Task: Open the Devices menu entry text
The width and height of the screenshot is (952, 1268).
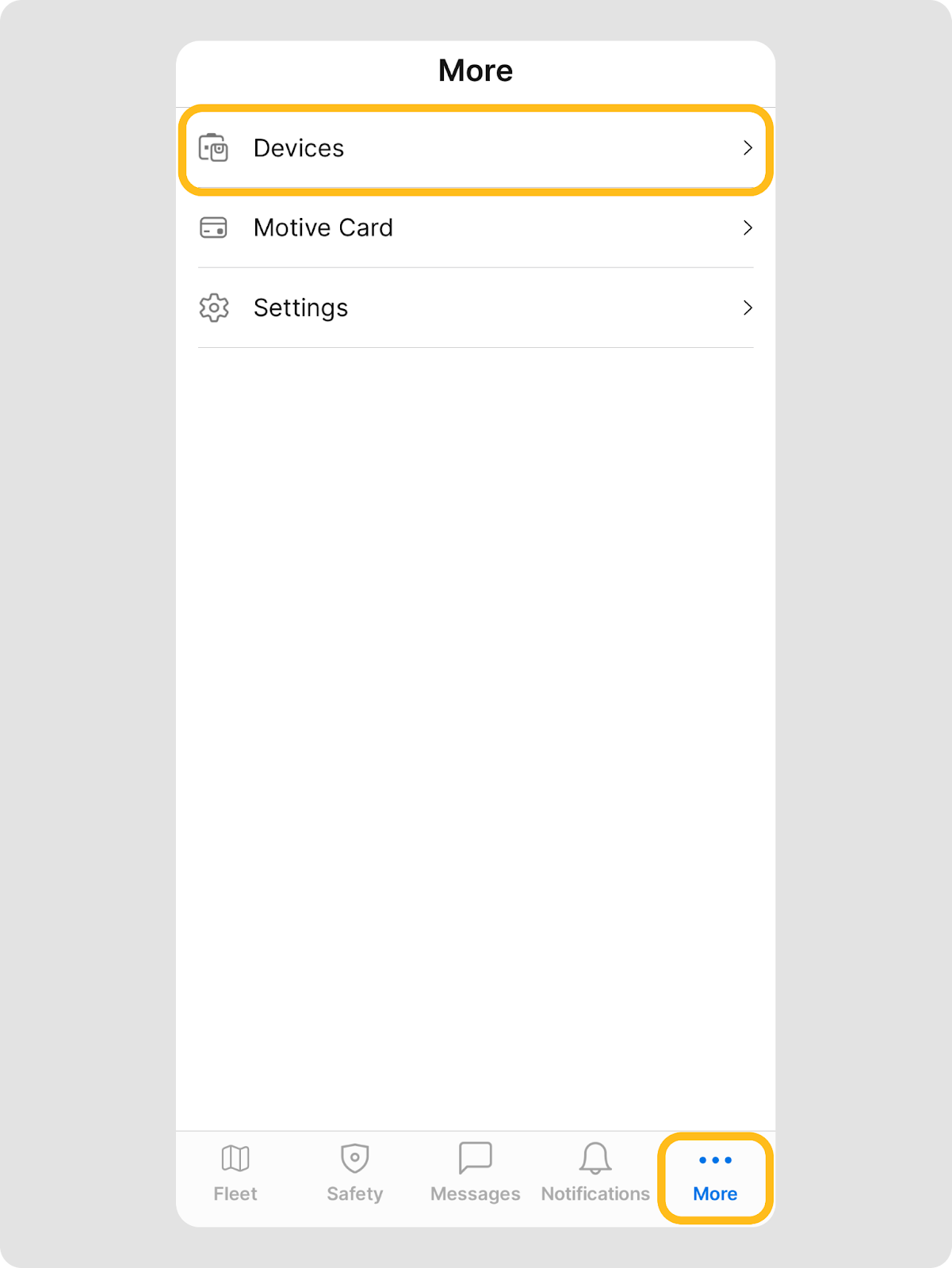Action: click(x=299, y=148)
